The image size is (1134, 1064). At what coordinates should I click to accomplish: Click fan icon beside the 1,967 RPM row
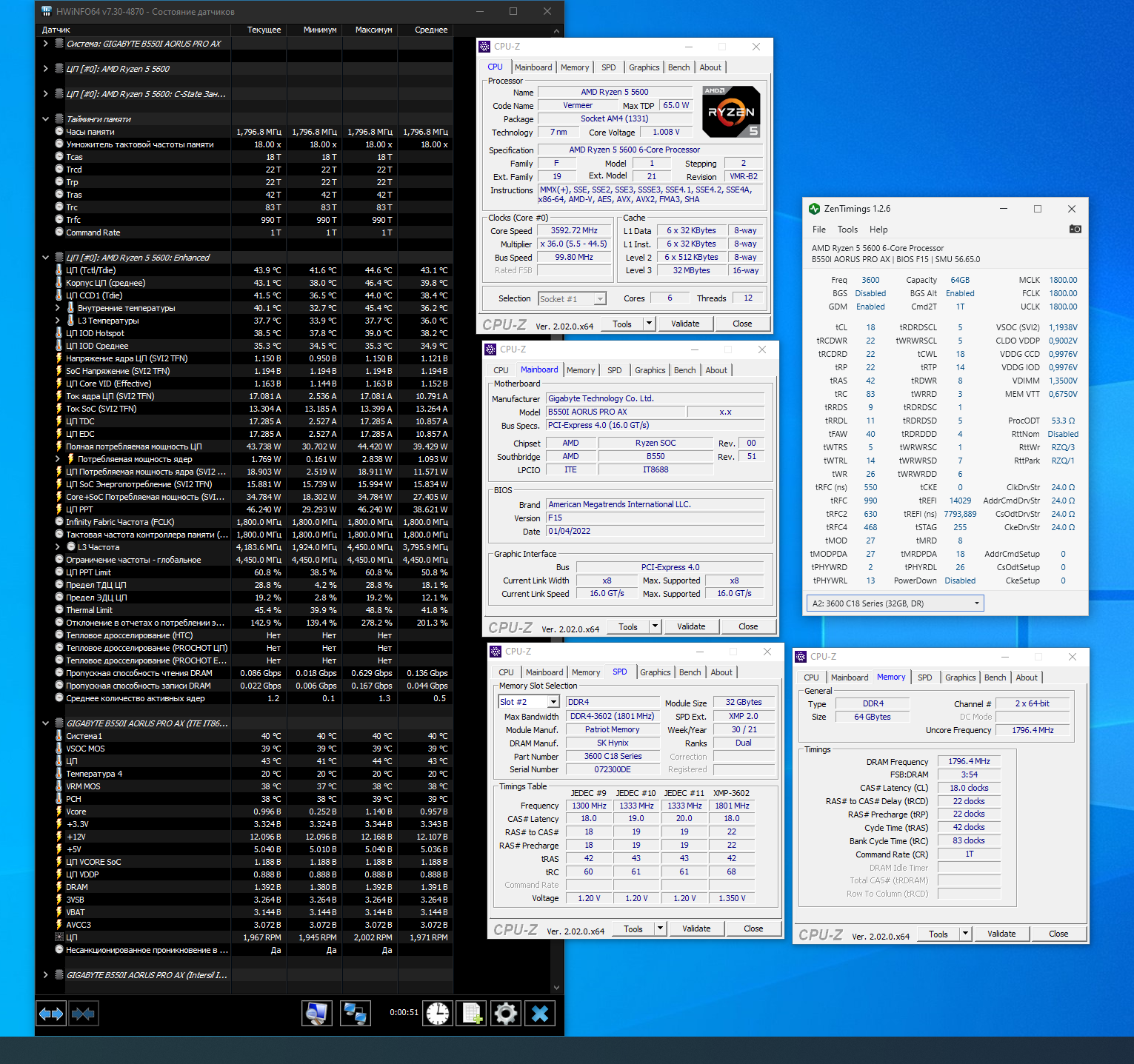click(x=59, y=937)
